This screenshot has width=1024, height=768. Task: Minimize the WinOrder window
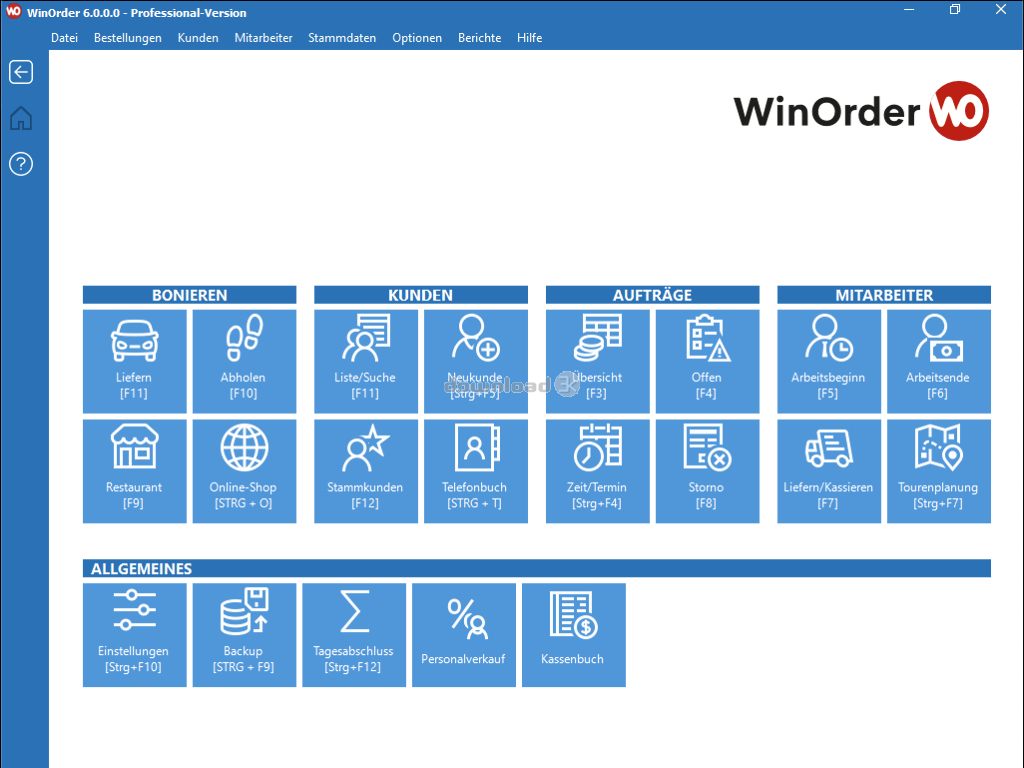(908, 10)
